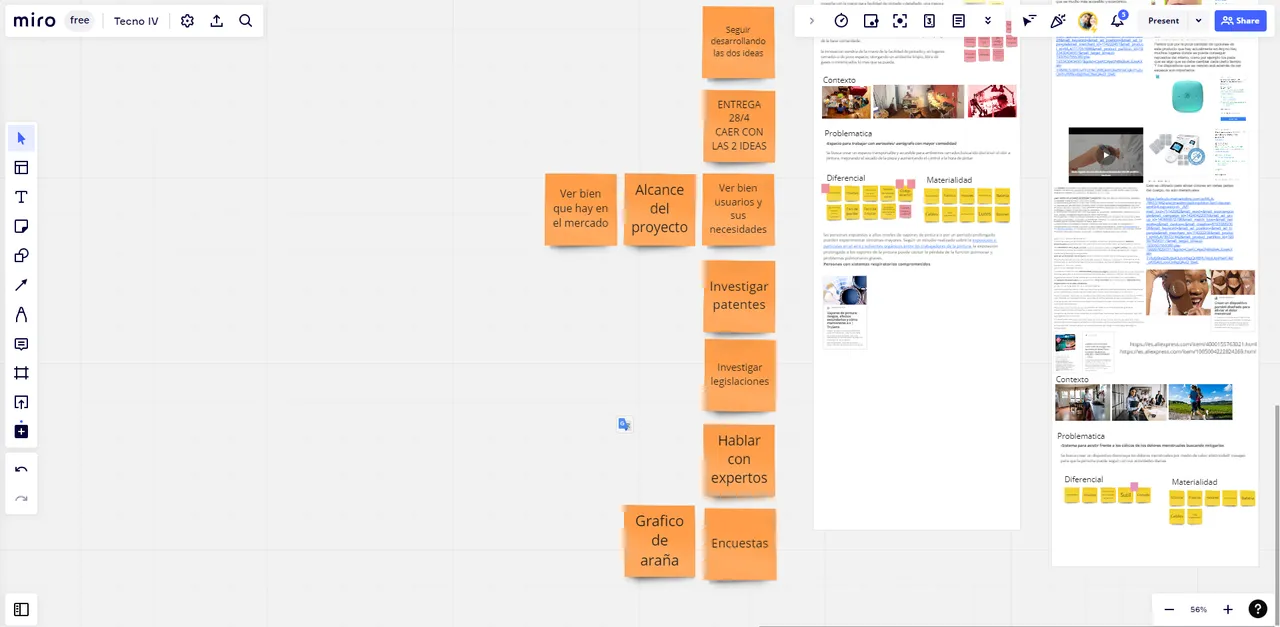Select the Frame tool

21,373
